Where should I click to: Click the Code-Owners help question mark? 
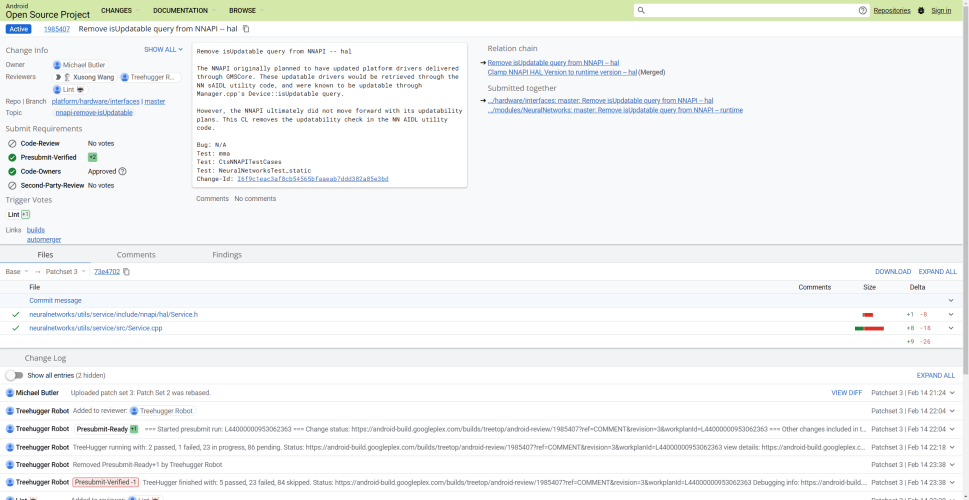coord(122,171)
